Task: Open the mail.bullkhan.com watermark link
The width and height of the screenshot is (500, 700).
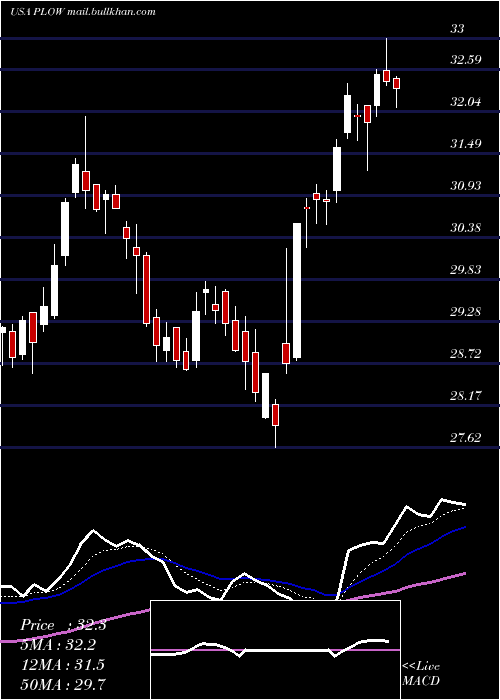Action: tap(112, 11)
